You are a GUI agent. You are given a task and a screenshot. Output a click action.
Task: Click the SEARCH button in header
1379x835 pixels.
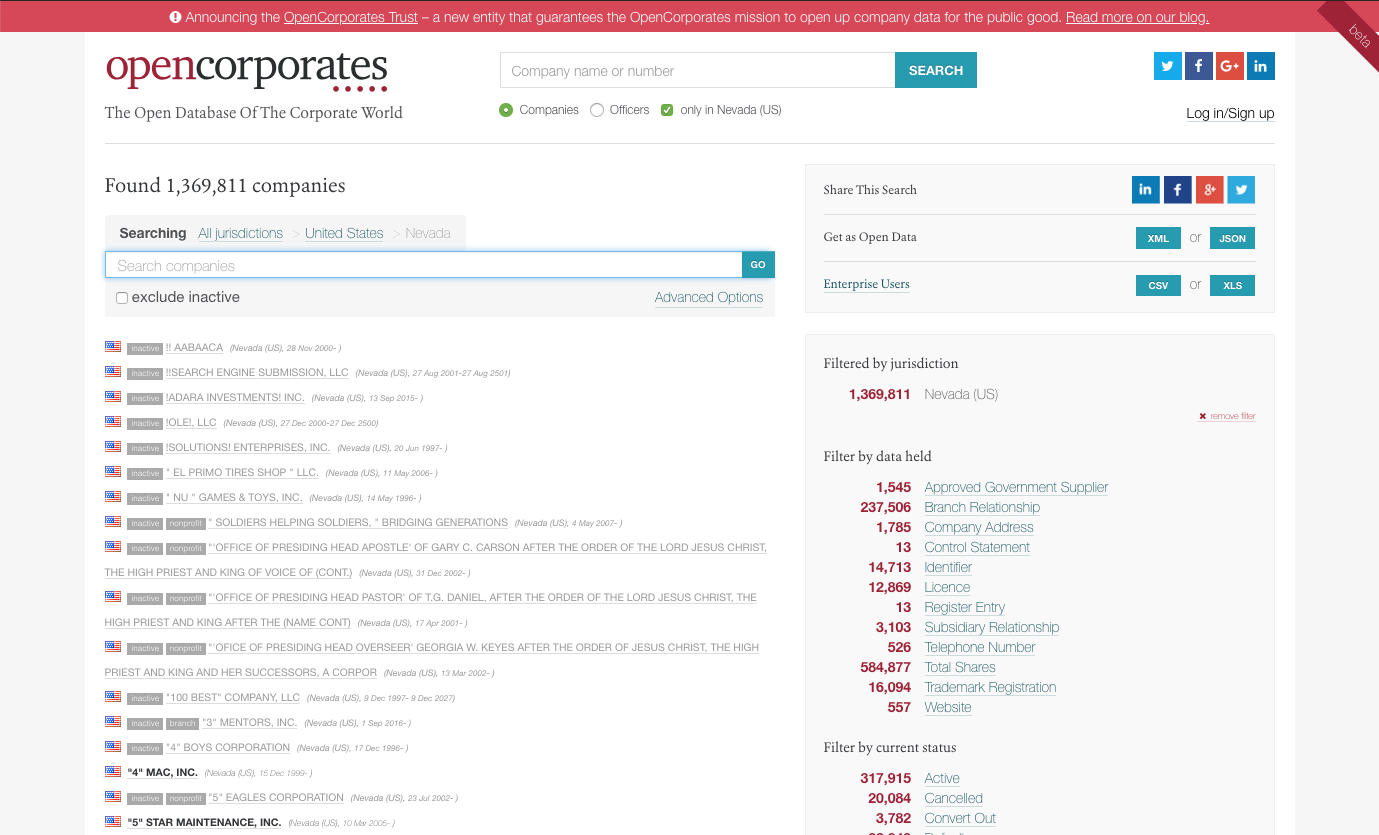(x=936, y=70)
